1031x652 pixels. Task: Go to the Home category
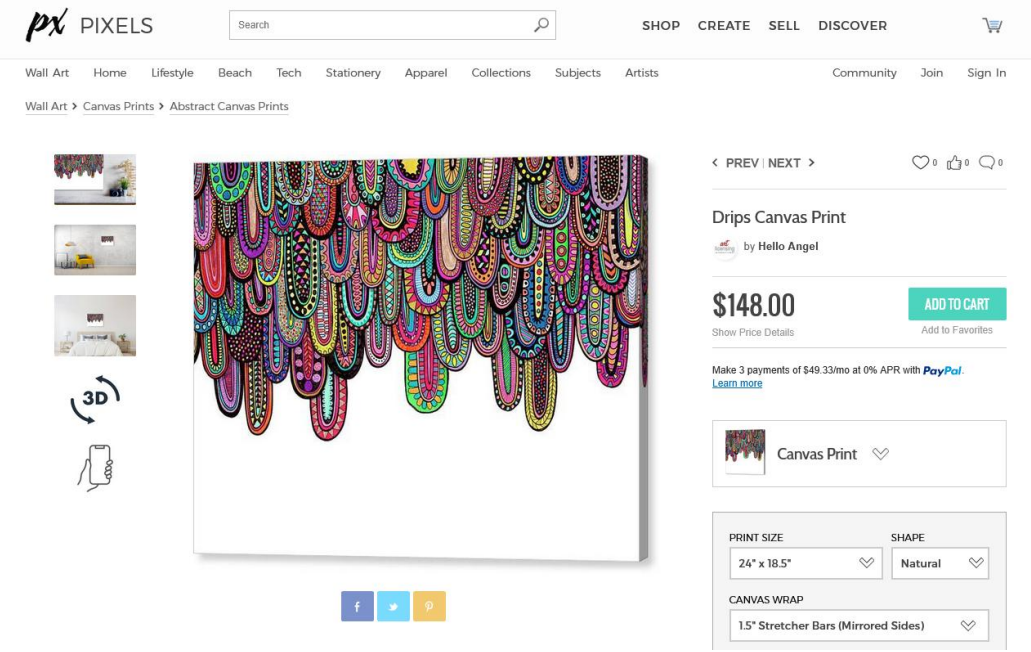click(x=110, y=73)
